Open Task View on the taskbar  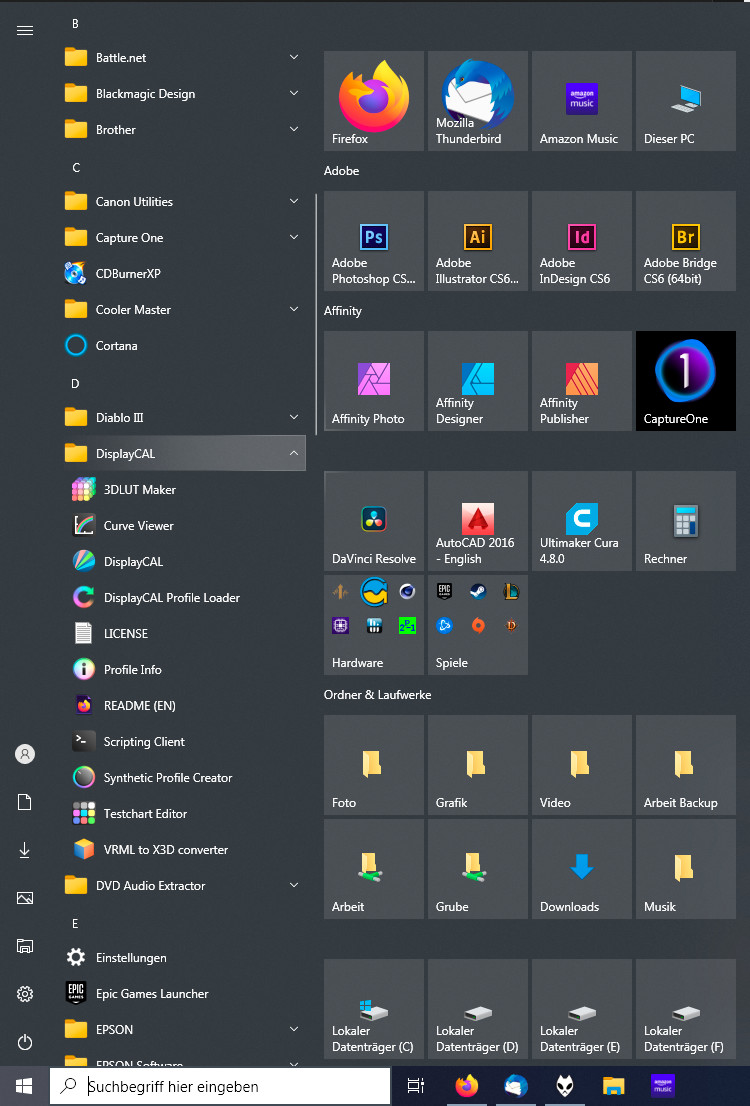pos(416,1086)
